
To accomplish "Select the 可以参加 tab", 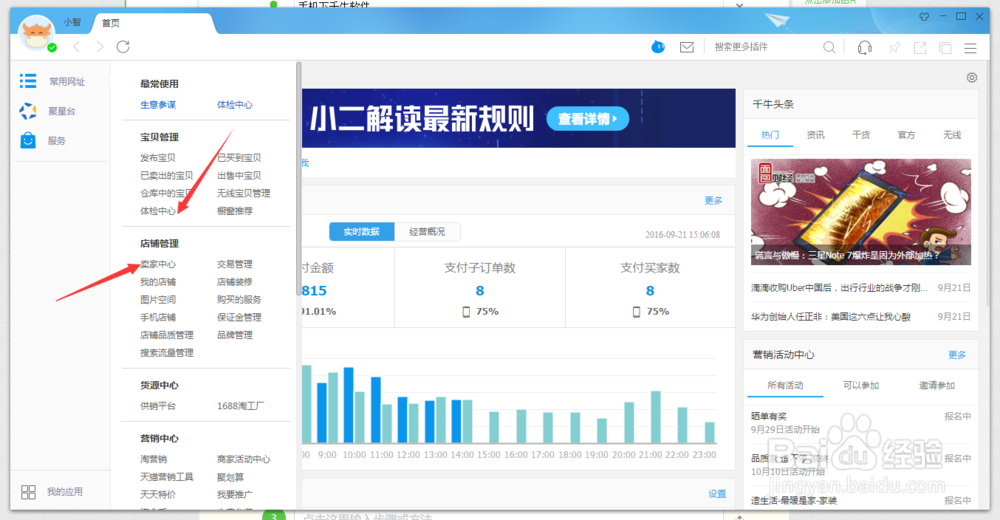I will [x=861, y=385].
